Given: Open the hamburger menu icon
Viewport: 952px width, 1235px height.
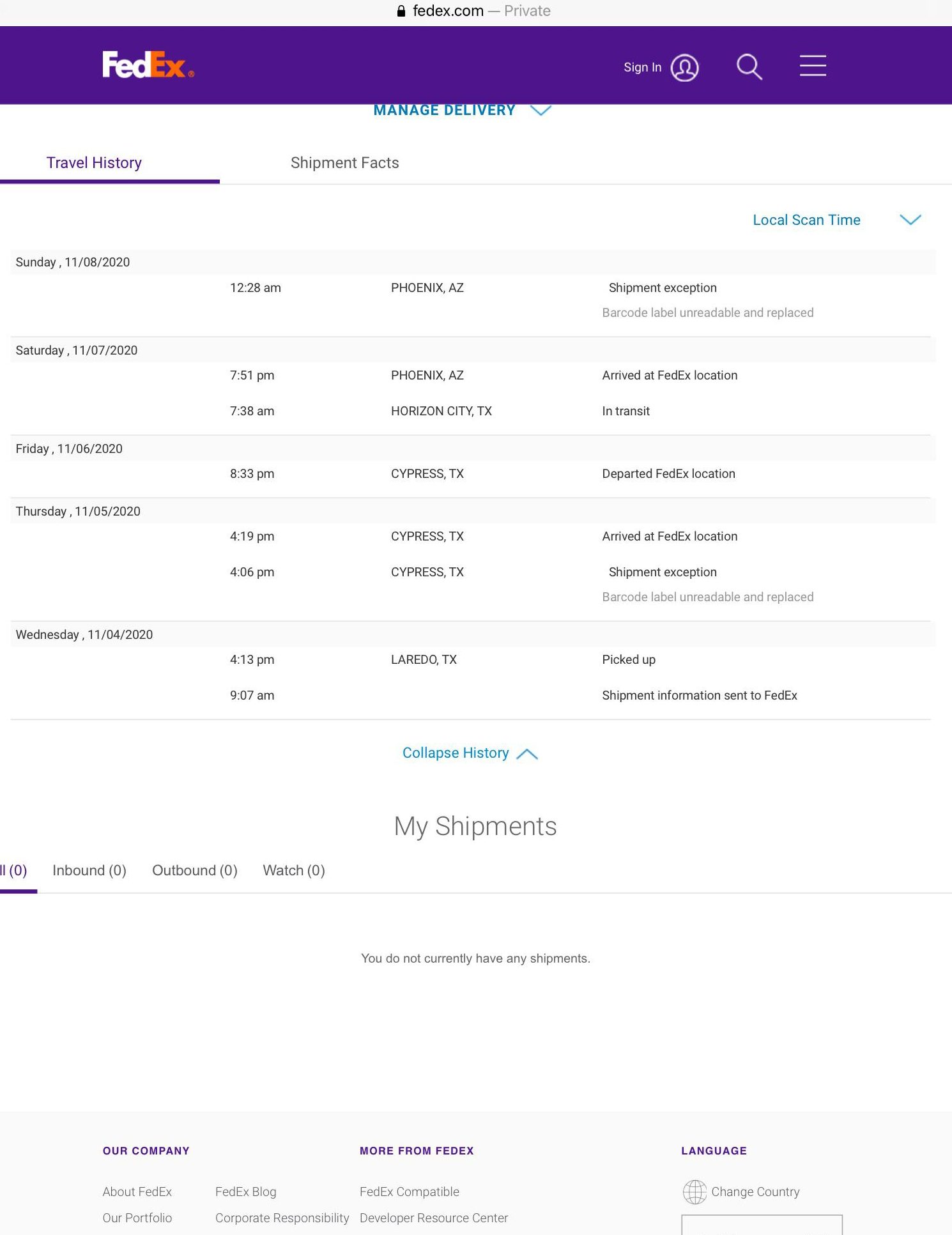Looking at the screenshot, I should [813, 66].
